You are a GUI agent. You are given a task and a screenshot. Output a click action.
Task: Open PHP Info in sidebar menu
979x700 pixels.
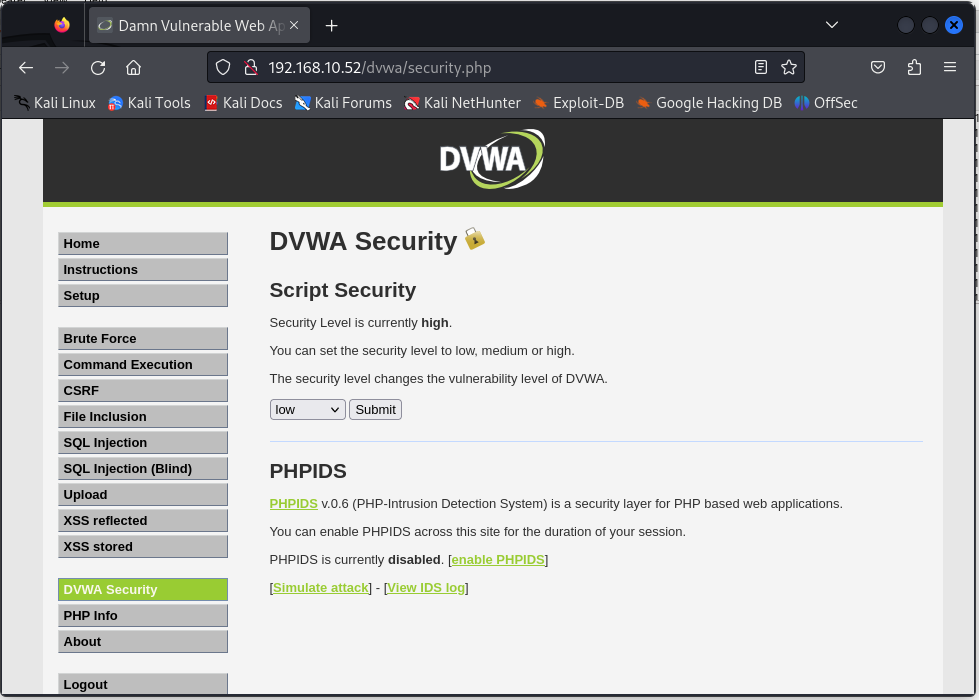[143, 616]
